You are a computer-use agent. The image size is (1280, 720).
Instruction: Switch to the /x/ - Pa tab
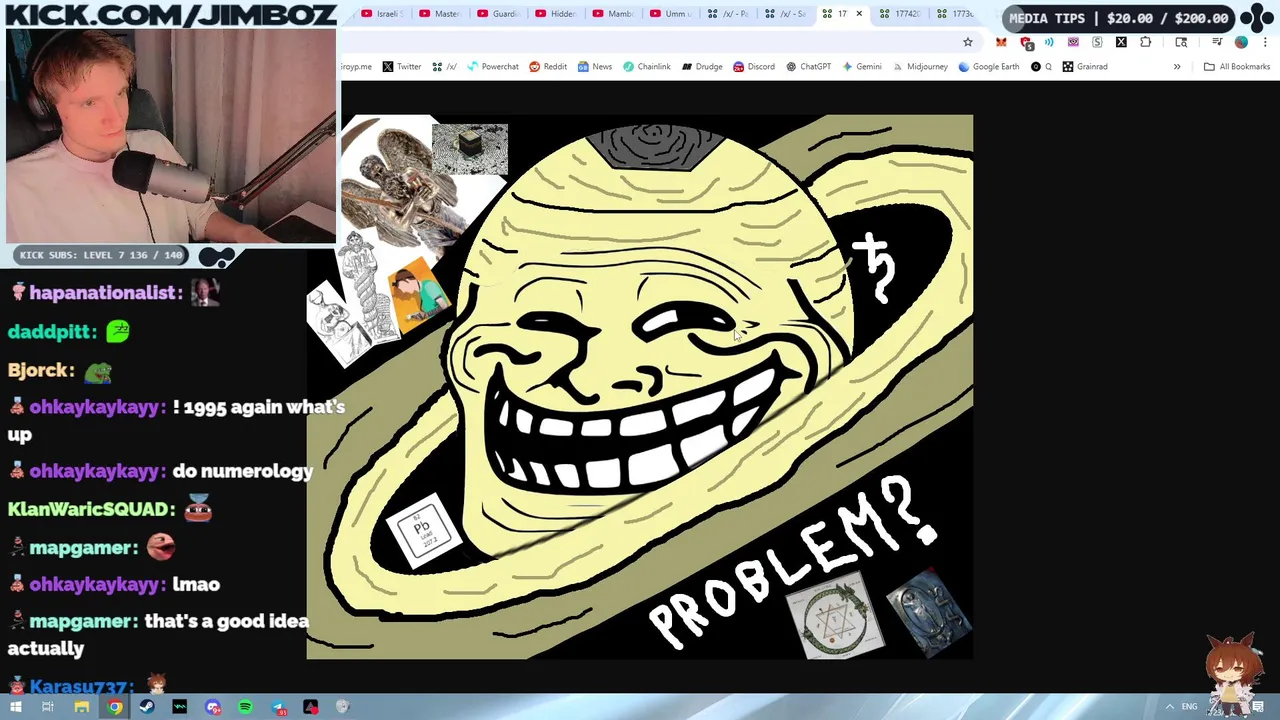click(x=728, y=14)
